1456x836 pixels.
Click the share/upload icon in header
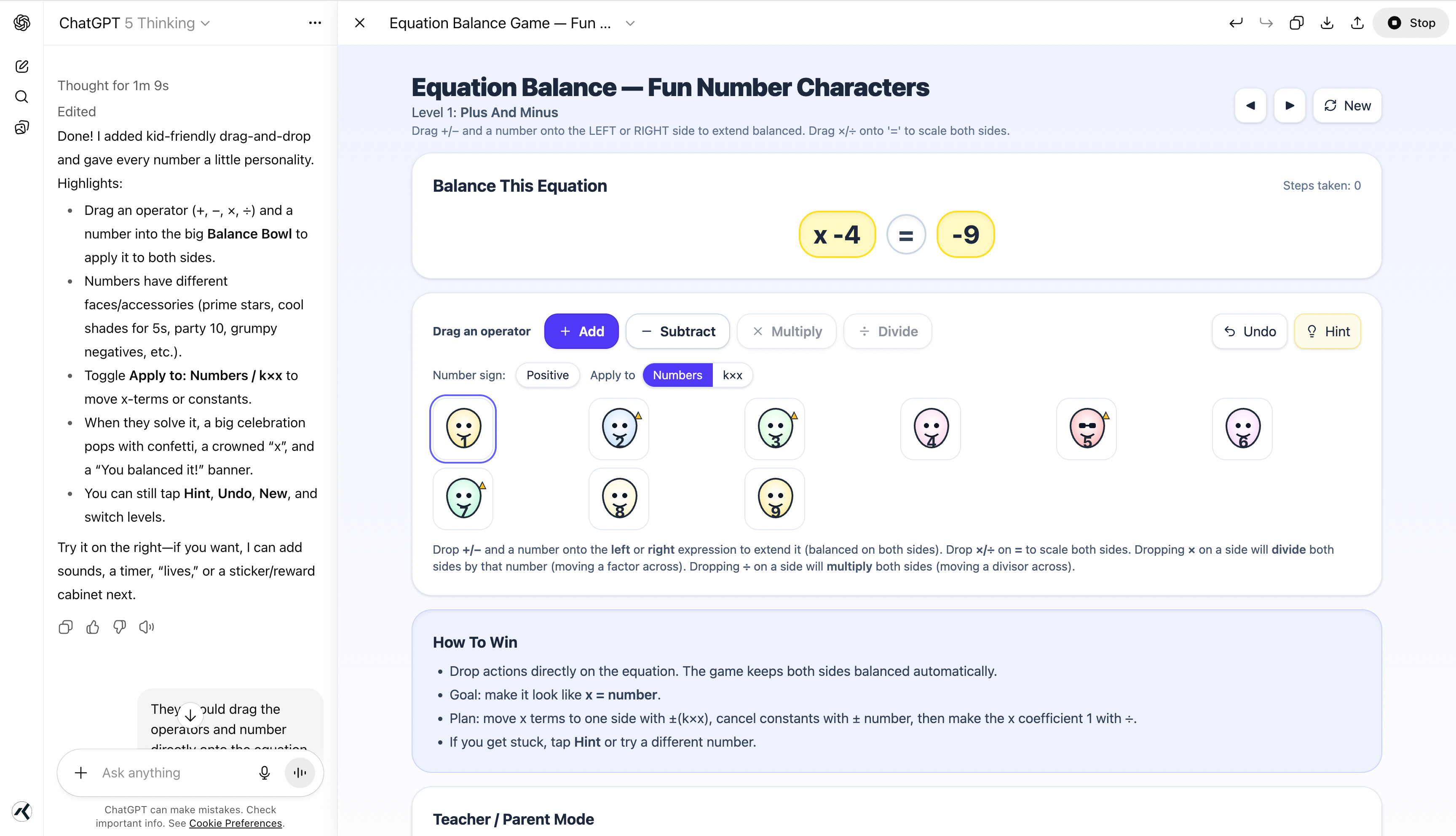pos(1357,23)
